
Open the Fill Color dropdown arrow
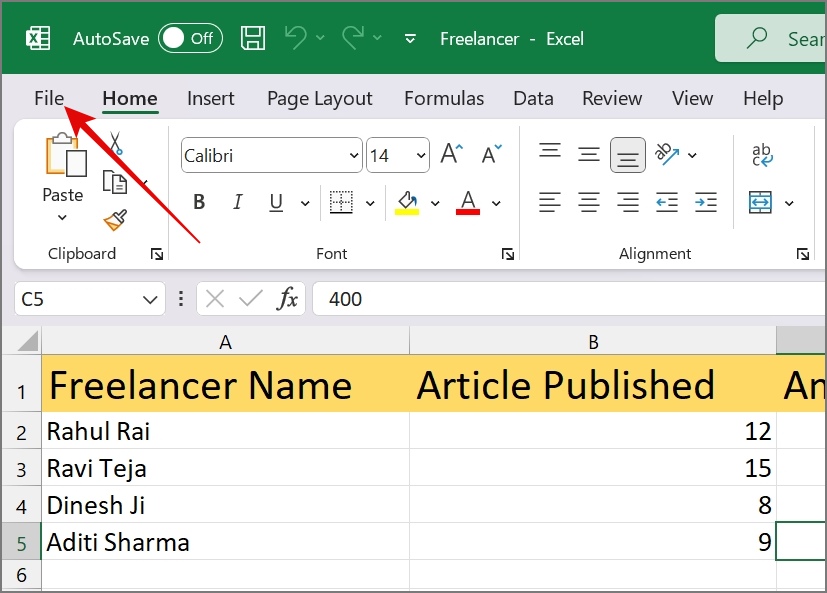435,202
